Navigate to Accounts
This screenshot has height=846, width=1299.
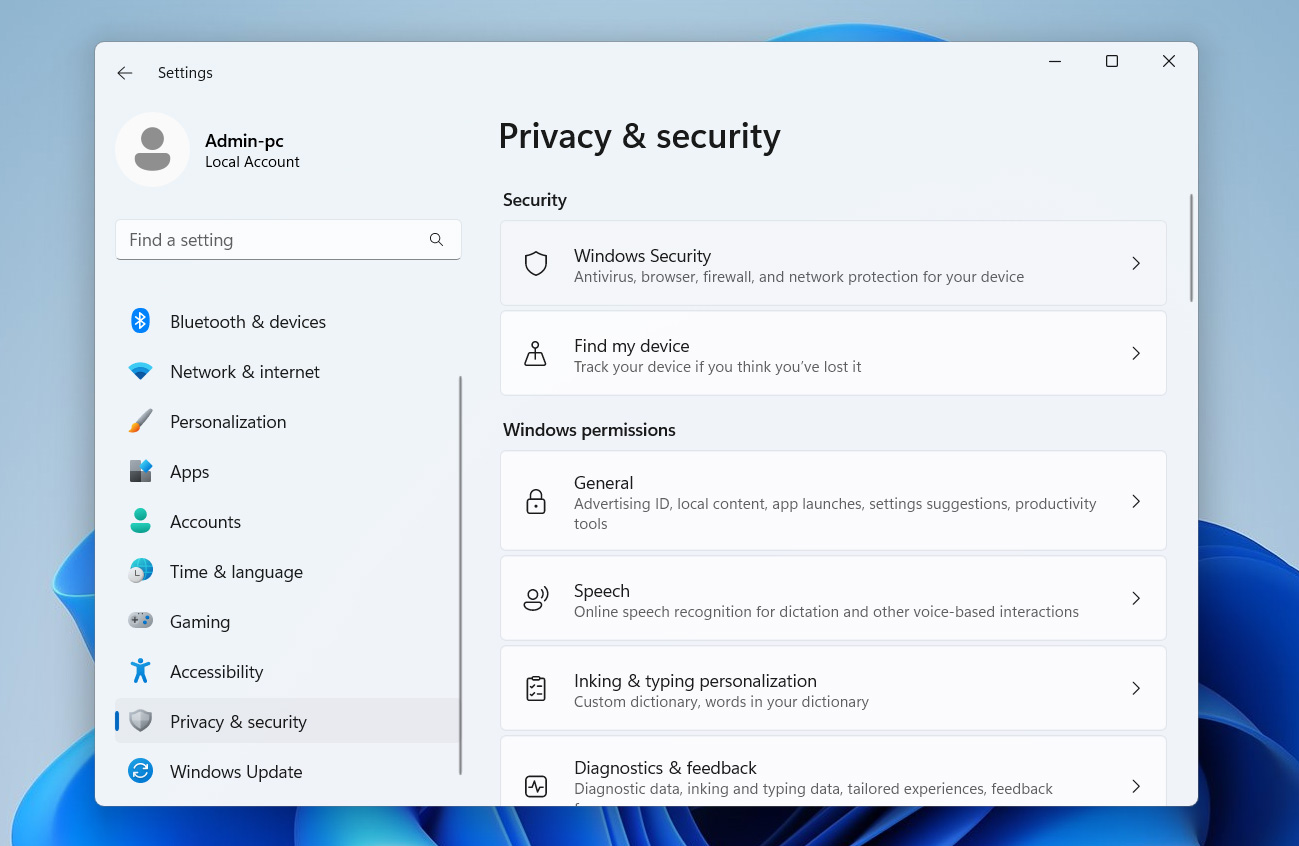pyautogui.click(x=287, y=521)
